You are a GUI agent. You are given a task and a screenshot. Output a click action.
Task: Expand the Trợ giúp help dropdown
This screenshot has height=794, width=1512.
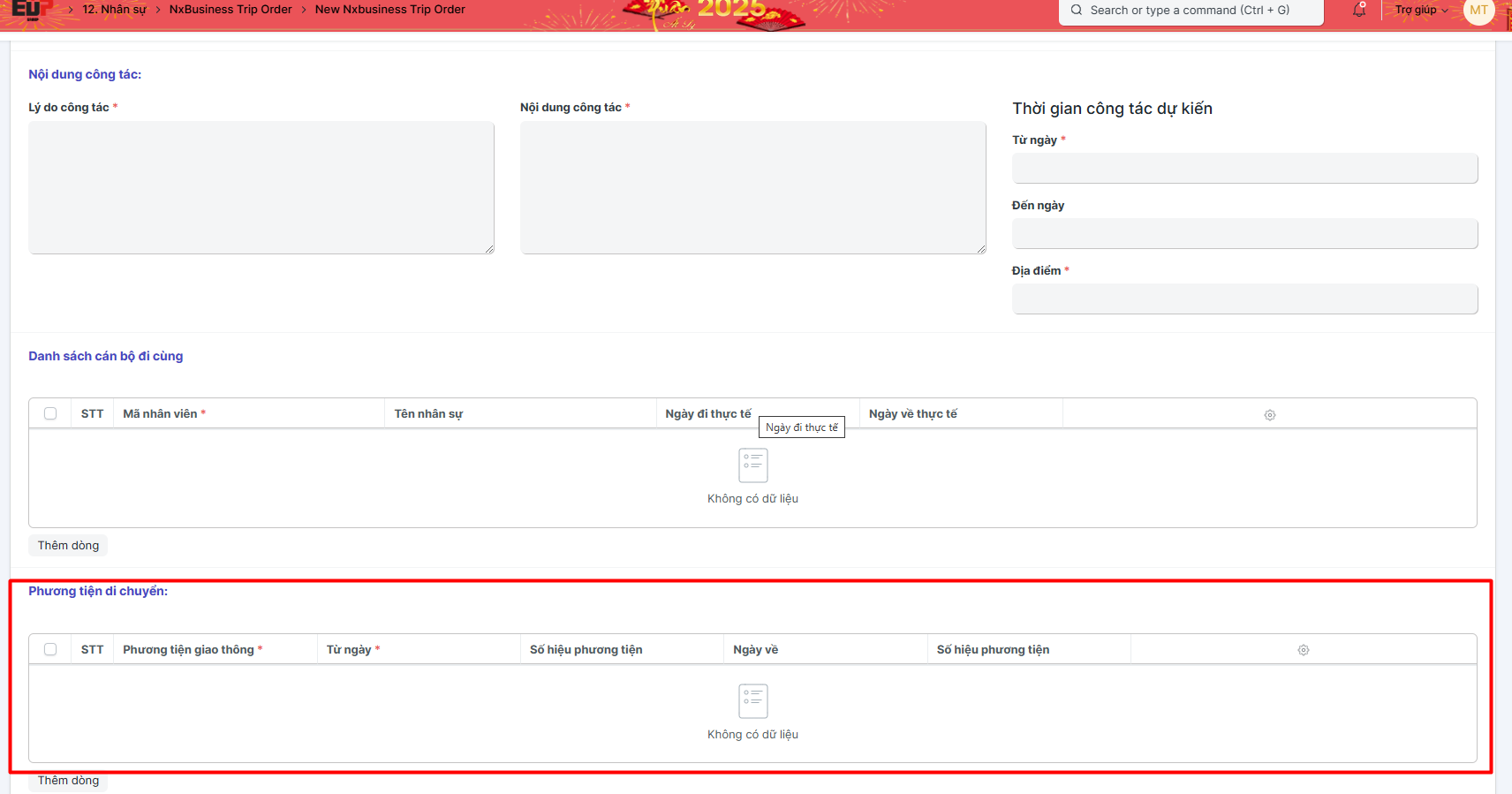pos(1420,11)
